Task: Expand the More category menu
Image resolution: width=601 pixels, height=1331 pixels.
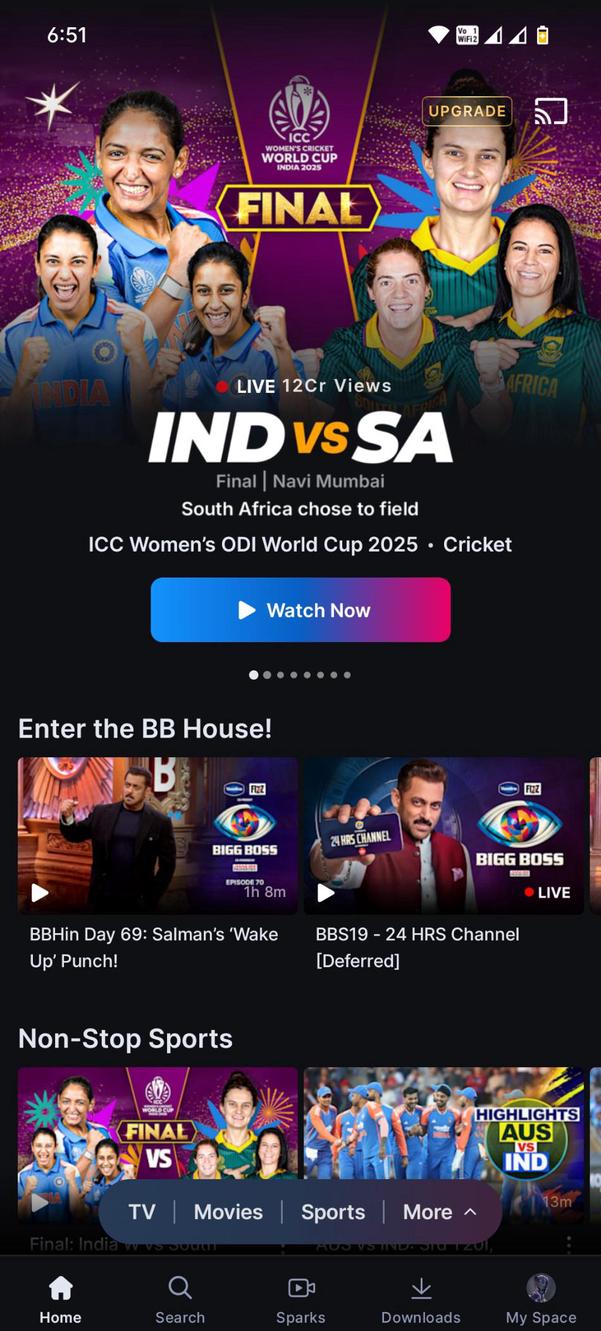Action: (440, 1212)
